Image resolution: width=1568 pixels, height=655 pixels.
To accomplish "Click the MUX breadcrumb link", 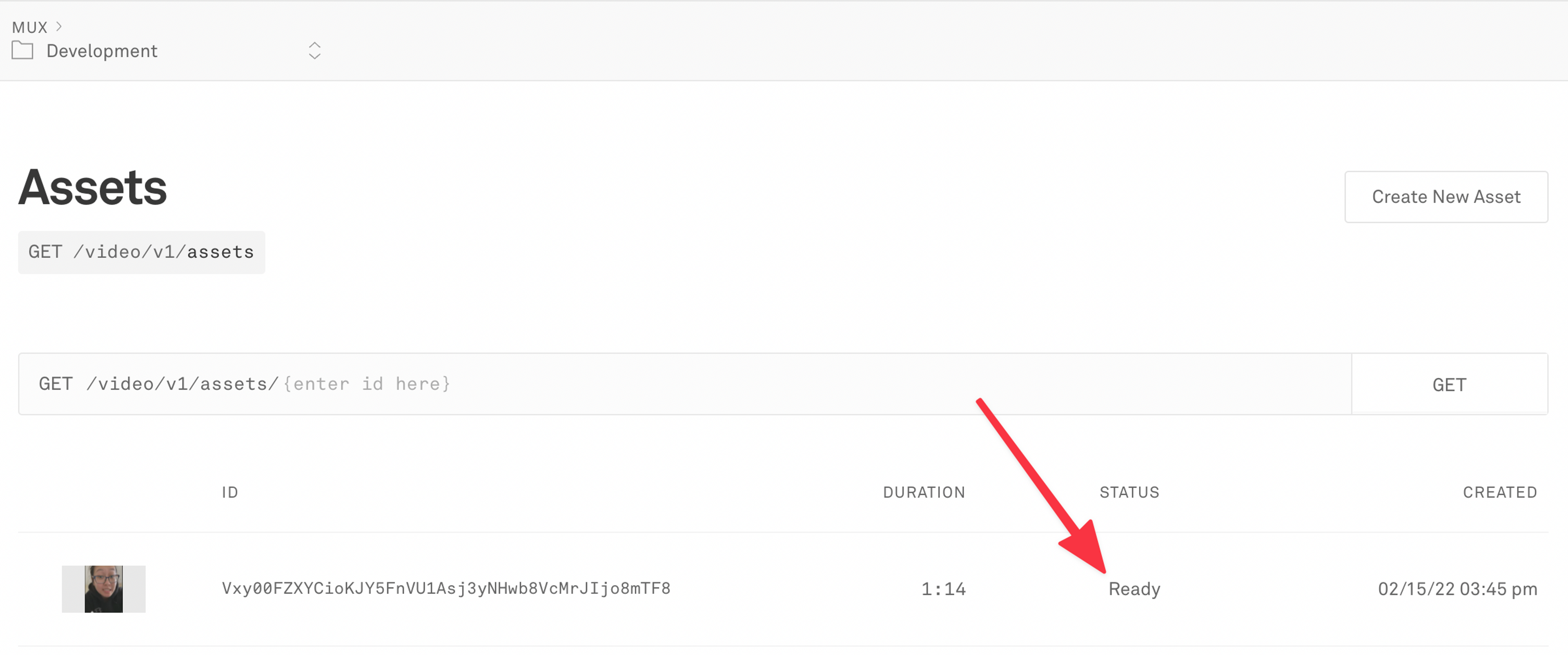I will pyautogui.click(x=29, y=27).
